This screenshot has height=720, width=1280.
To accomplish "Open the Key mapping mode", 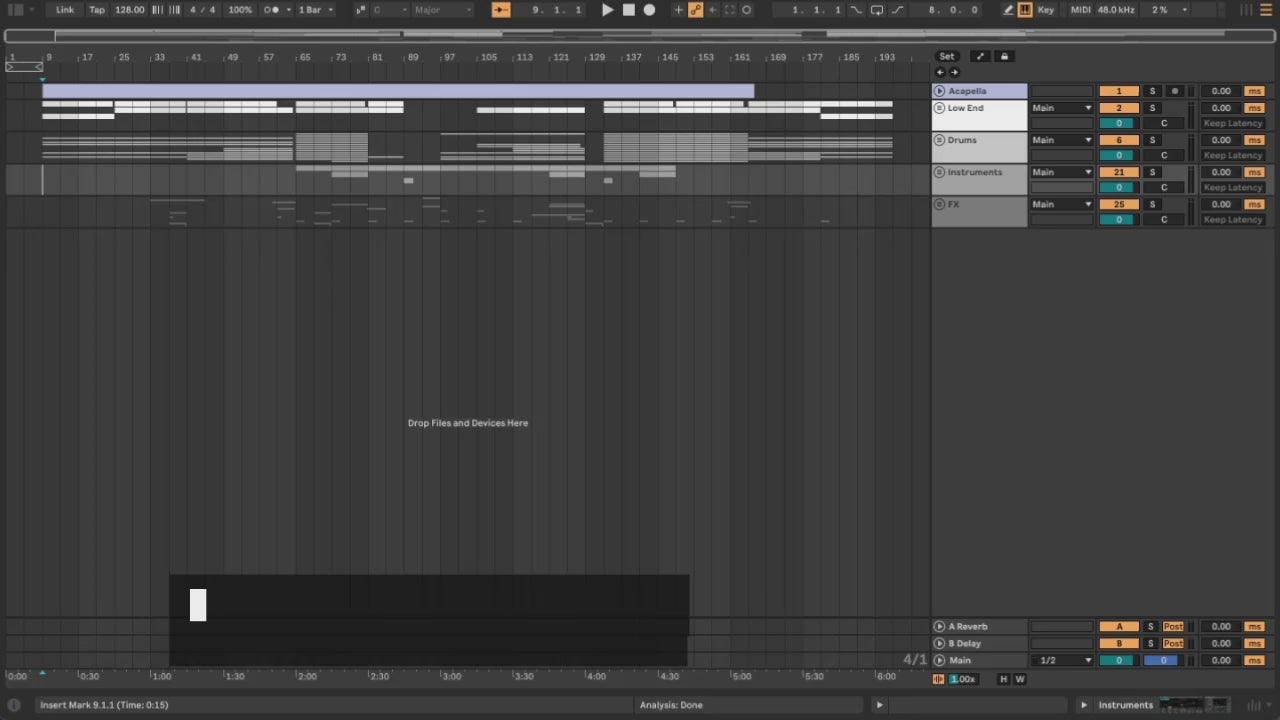I will click(1046, 10).
